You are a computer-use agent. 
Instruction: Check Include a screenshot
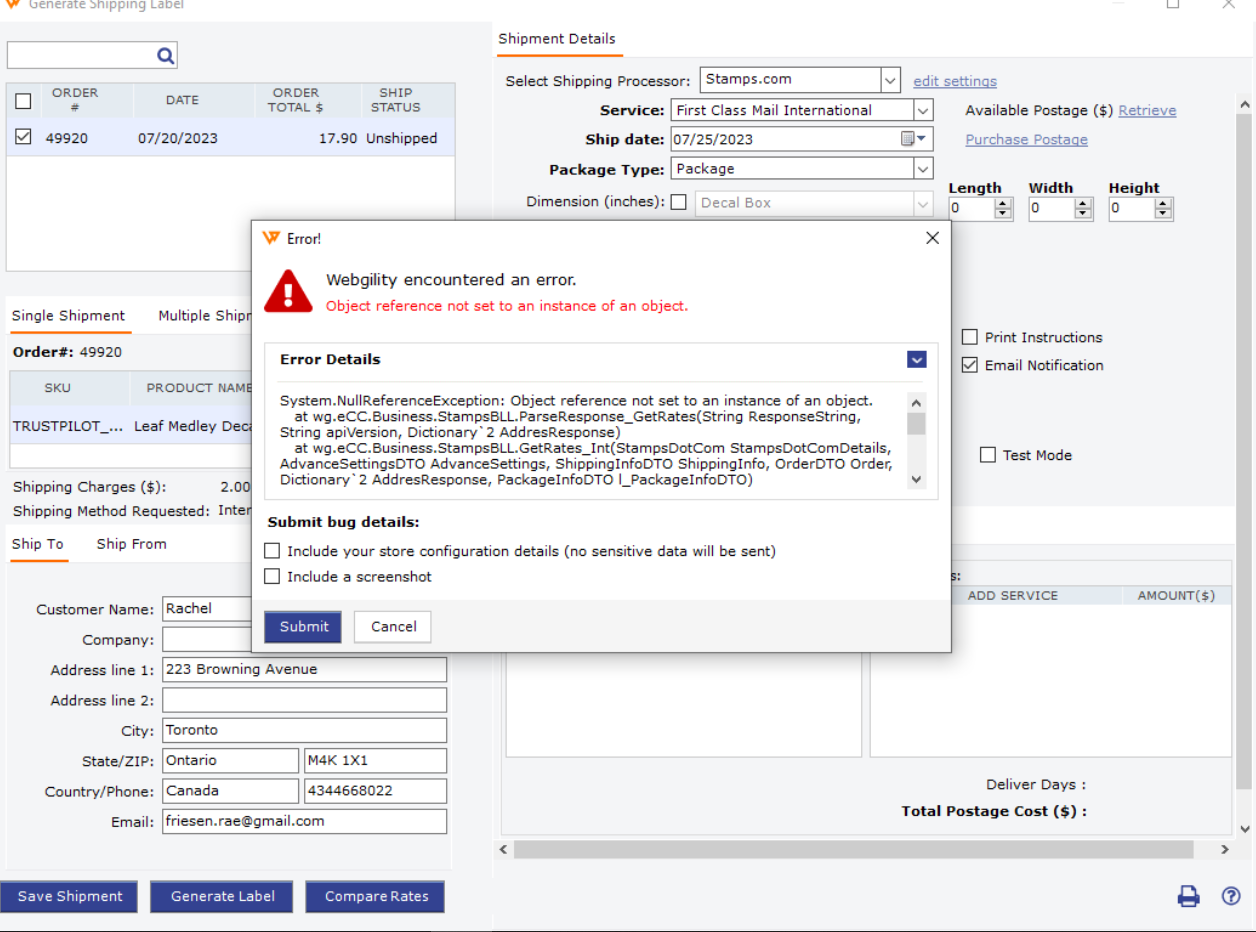tap(272, 576)
